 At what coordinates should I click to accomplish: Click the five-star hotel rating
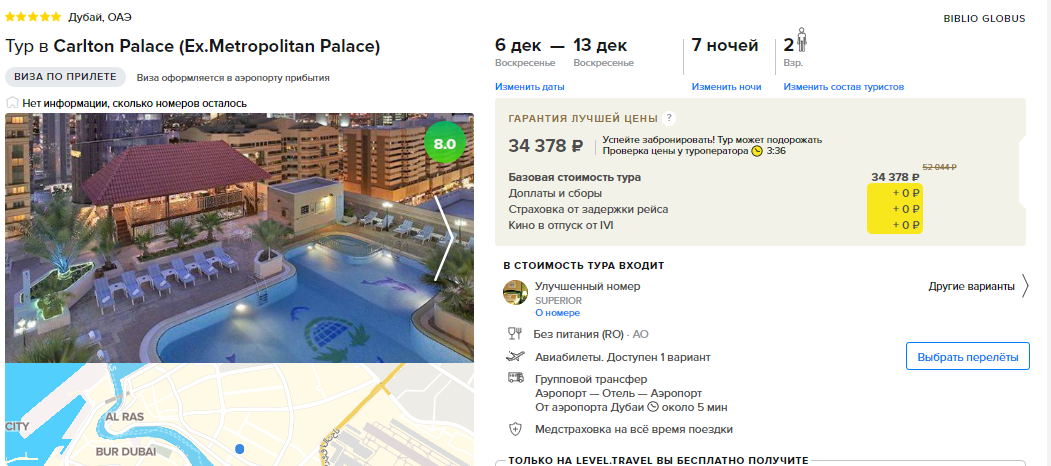point(34,17)
